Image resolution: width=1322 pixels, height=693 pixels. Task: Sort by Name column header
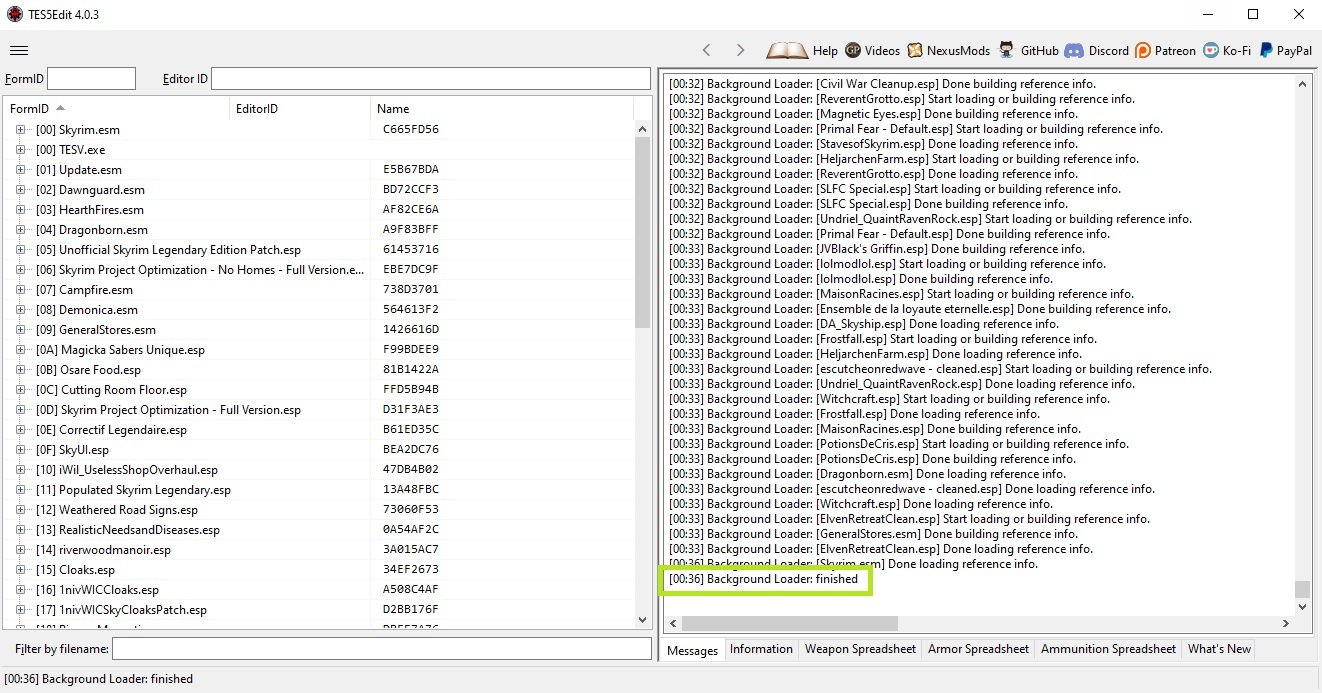pyautogui.click(x=502, y=108)
